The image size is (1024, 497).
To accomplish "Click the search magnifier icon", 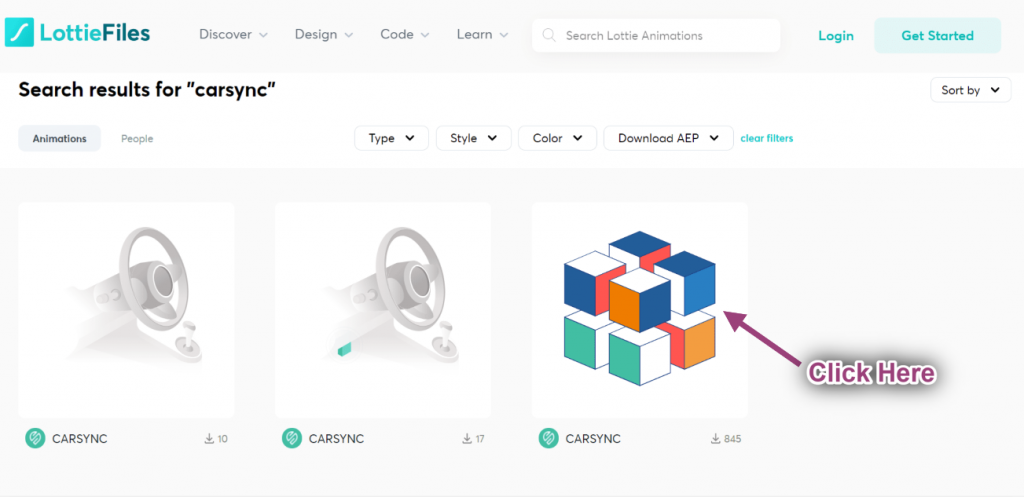I will [549, 35].
